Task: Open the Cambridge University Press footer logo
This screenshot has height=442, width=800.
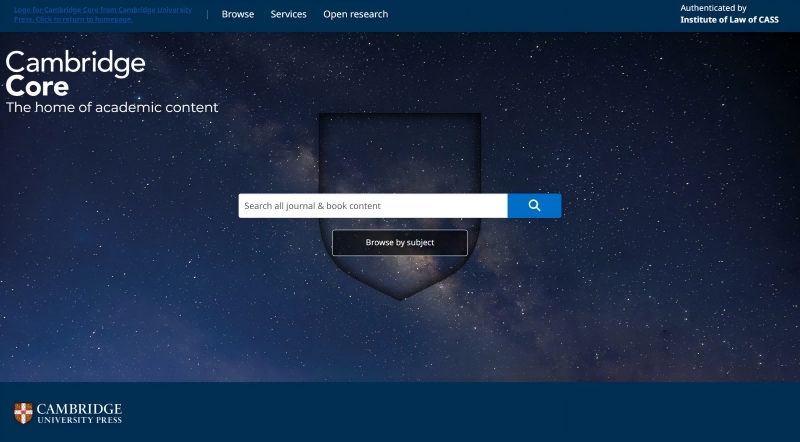Action: pos(68,413)
